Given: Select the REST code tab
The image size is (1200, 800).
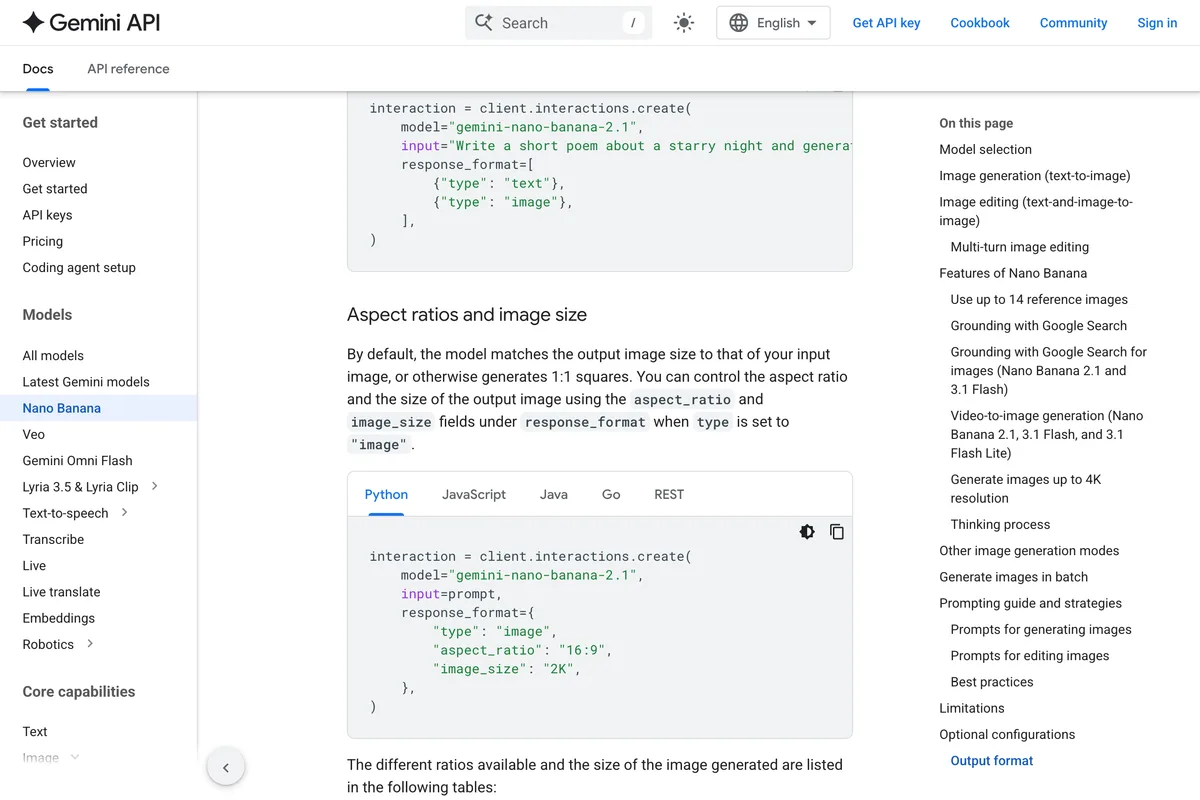Looking at the screenshot, I should click(x=669, y=494).
